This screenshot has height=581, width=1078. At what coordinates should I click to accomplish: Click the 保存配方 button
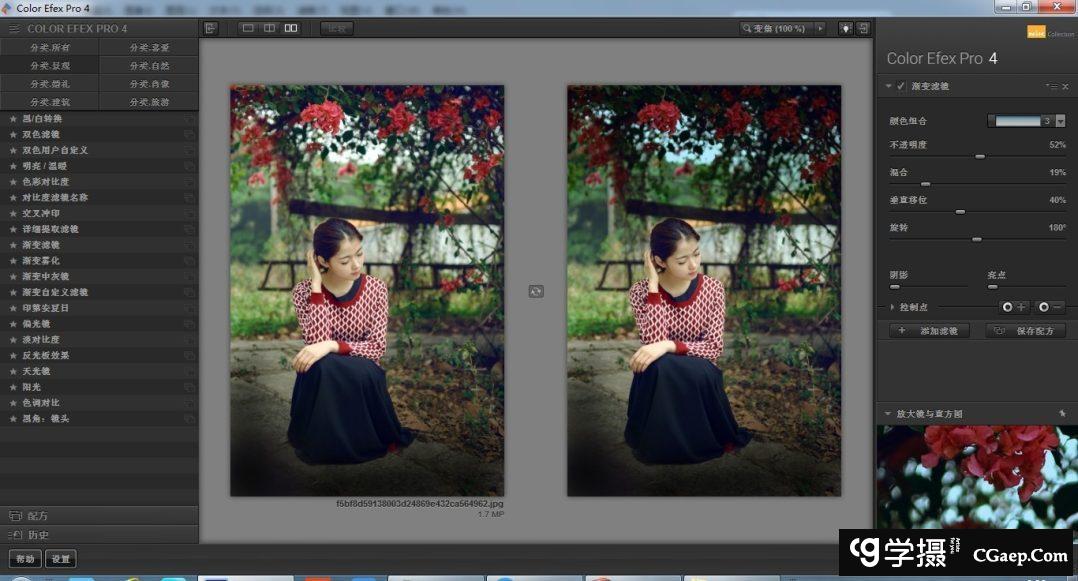1025,330
